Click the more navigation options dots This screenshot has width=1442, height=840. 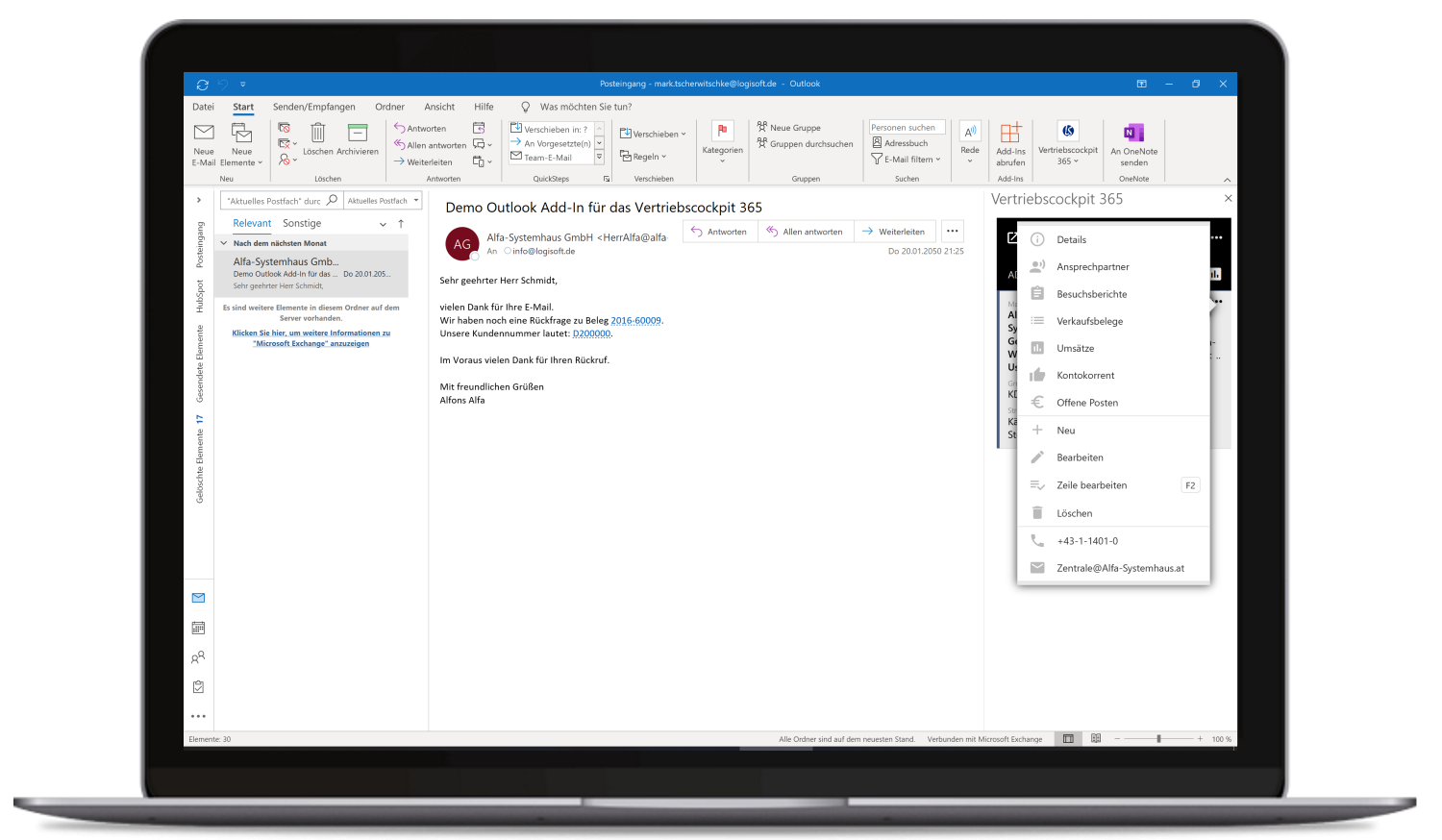[198, 716]
